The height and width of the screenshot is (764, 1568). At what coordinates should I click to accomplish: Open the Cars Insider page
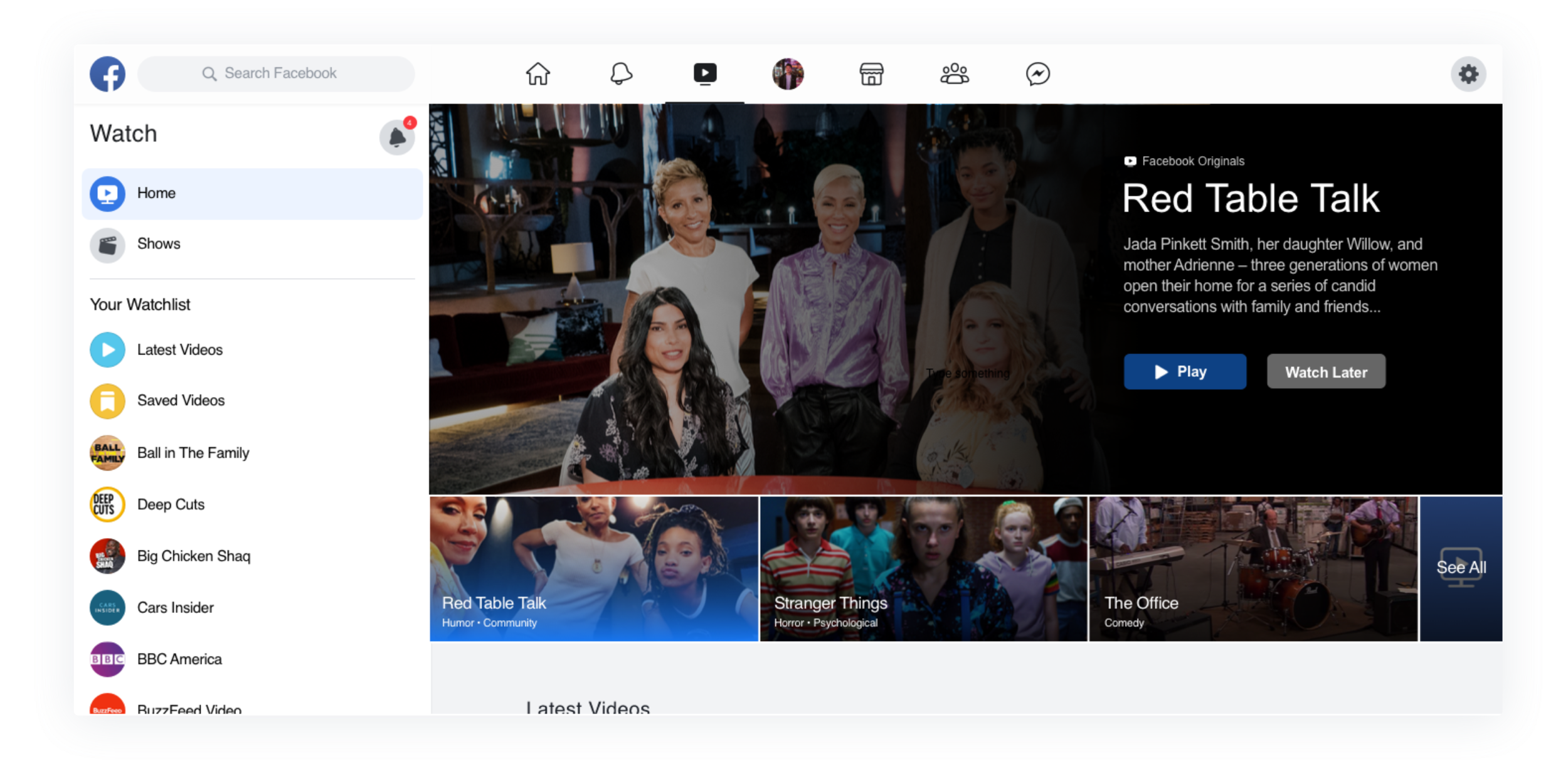click(252, 607)
